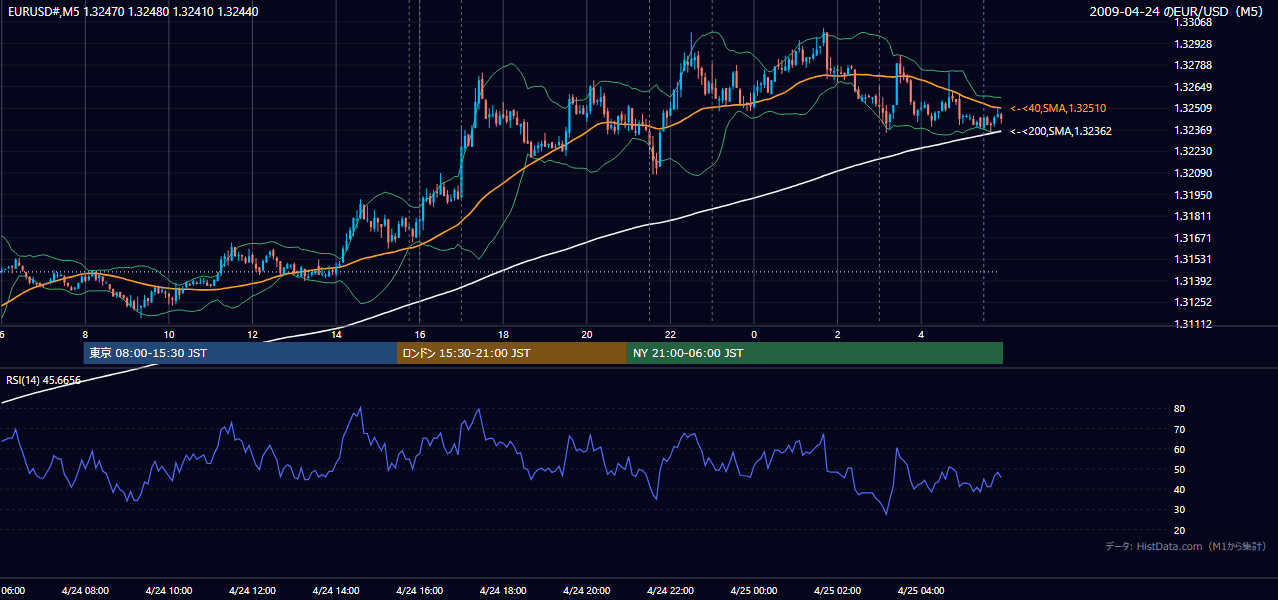Click the RSI 70 level label

point(1180,429)
